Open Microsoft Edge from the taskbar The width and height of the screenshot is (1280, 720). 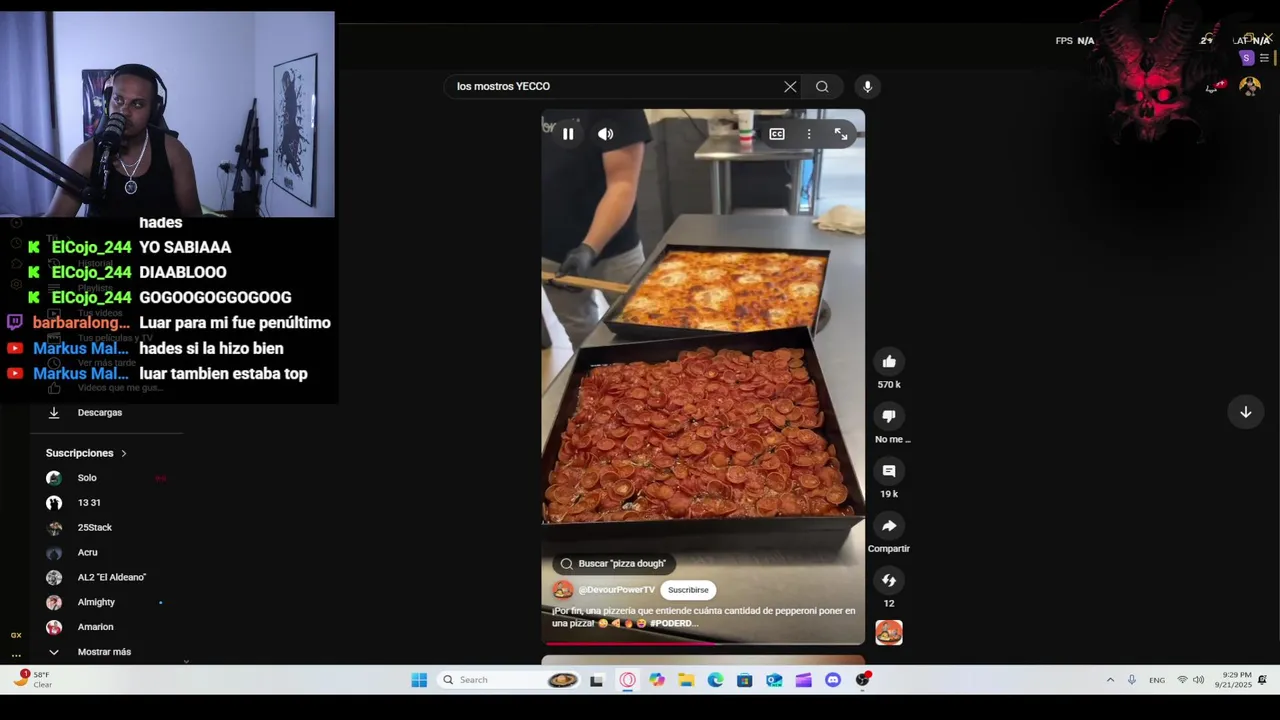point(715,680)
